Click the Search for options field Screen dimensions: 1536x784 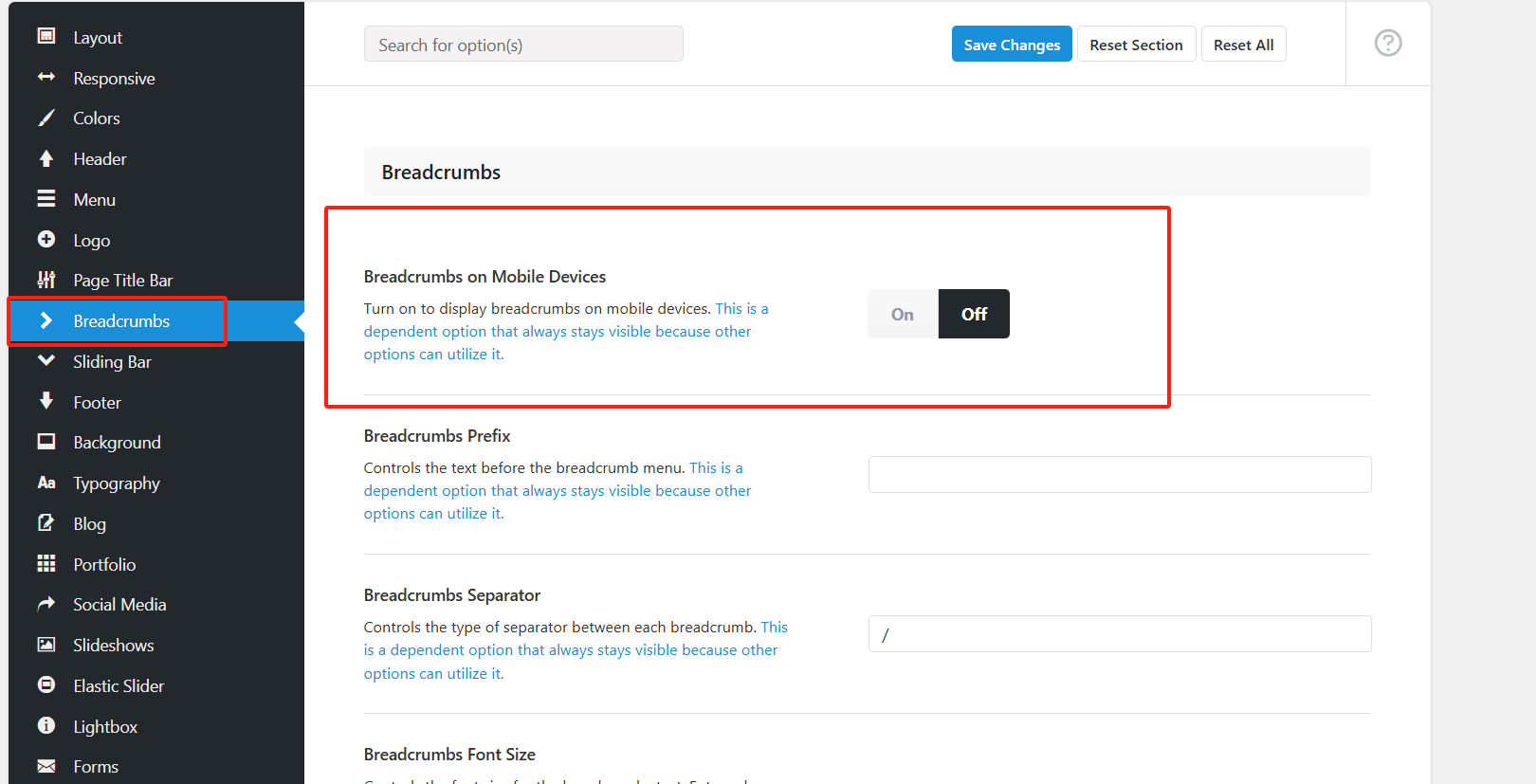pyautogui.click(x=523, y=45)
